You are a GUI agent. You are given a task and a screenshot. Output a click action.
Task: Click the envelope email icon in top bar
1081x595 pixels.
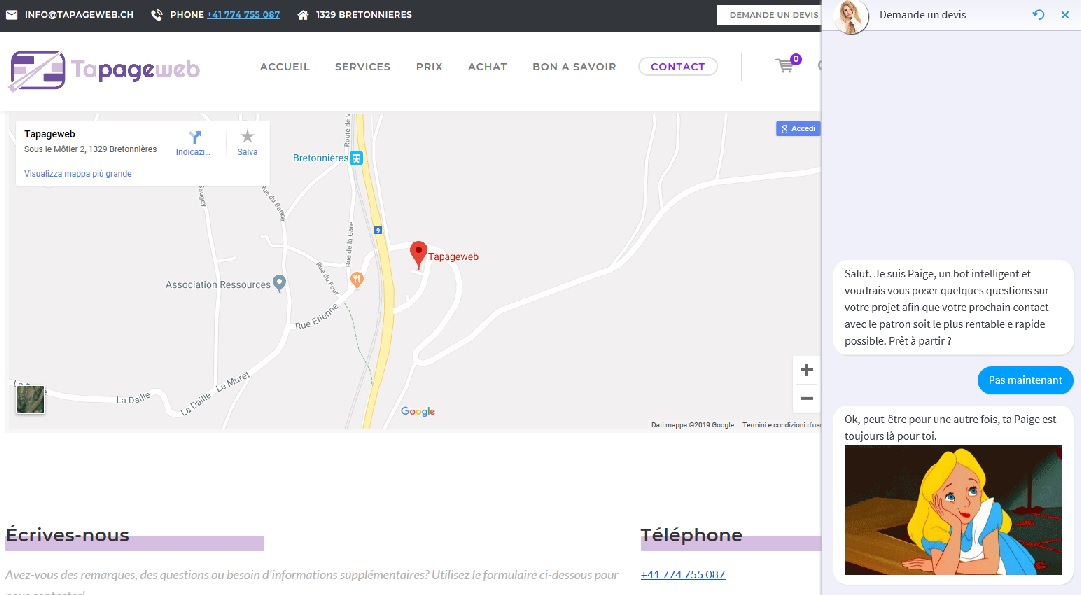12,14
